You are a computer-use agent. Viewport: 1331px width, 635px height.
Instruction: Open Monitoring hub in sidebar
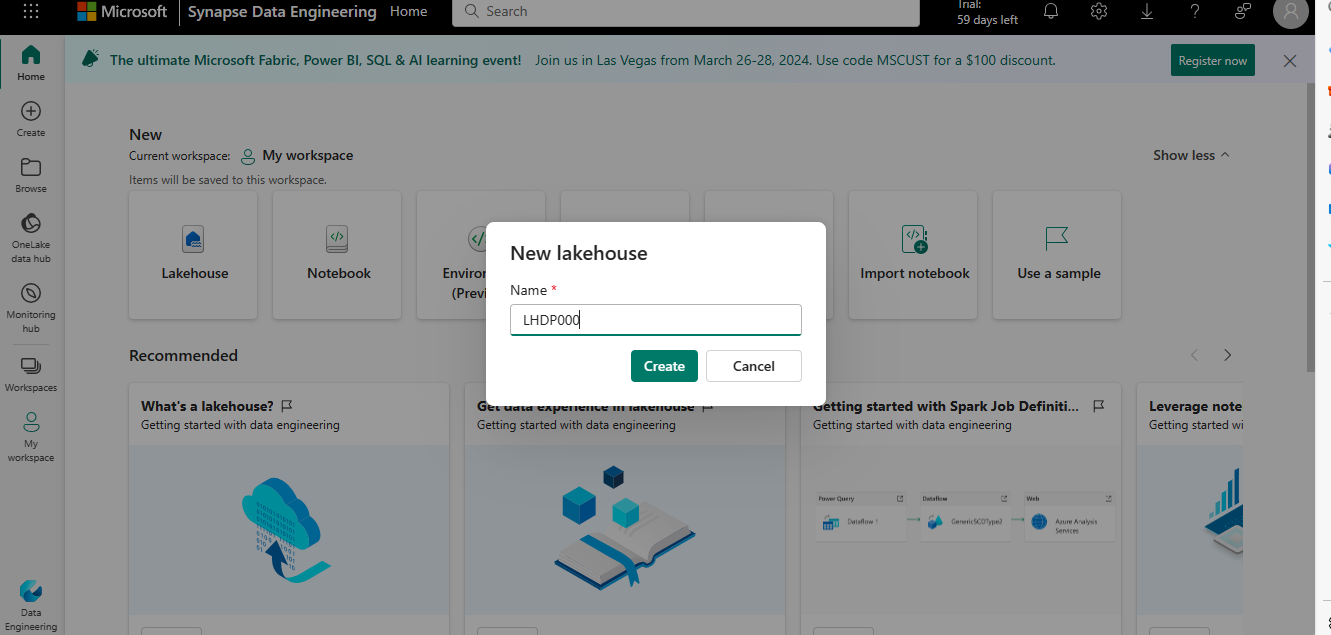pos(31,307)
